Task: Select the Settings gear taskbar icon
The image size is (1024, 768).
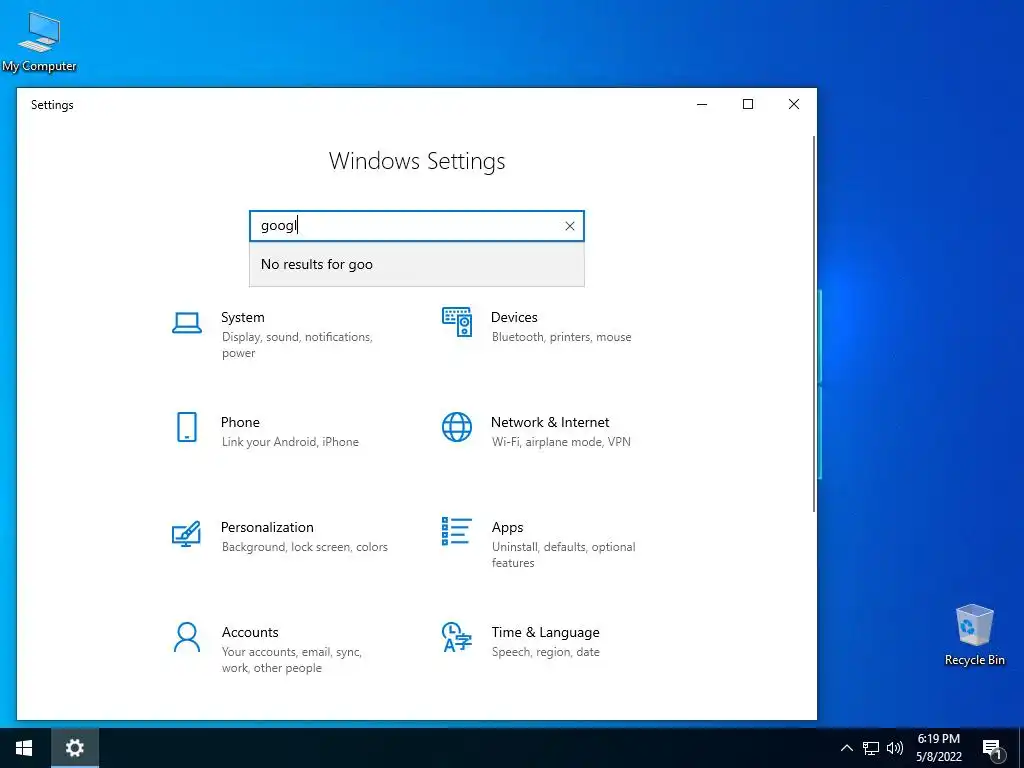Action: [x=75, y=748]
